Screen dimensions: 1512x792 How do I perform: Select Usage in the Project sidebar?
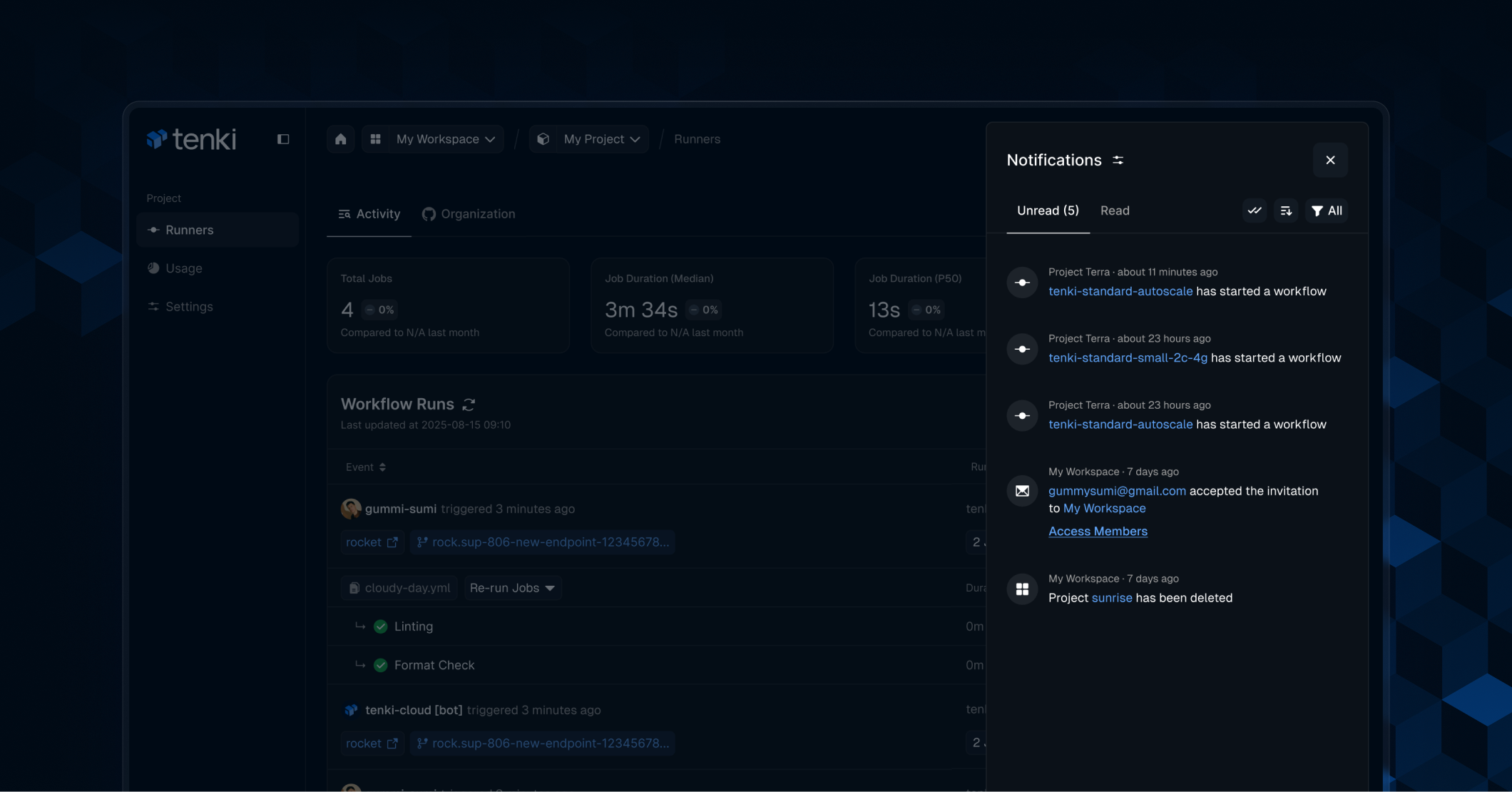click(x=183, y=268)
